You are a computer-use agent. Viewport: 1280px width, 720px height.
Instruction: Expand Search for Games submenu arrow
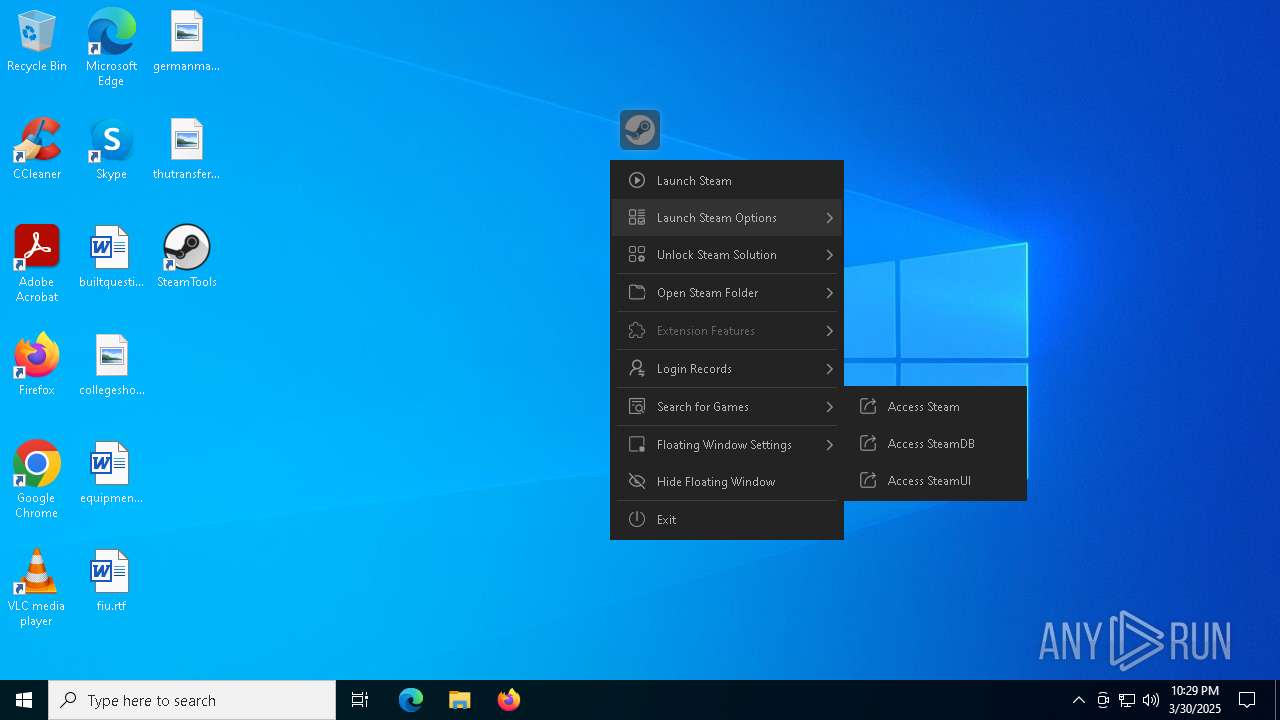pyautogui.click(x=829, y=407)
